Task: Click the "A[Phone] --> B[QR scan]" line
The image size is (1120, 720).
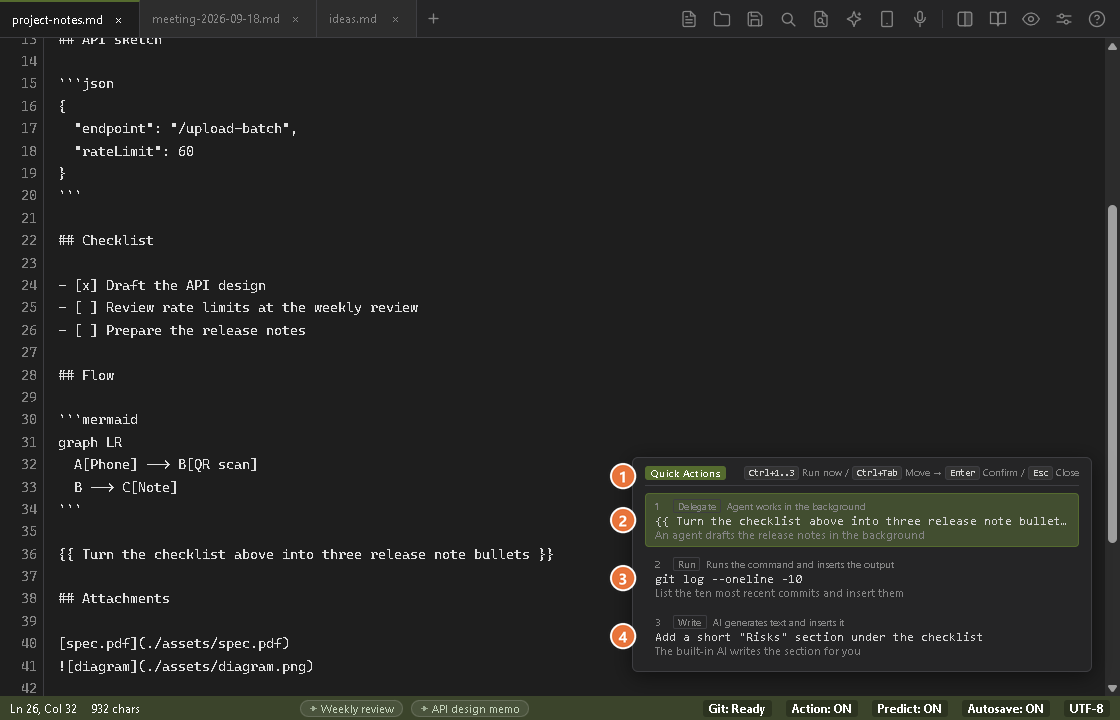Action: [165, 464]
